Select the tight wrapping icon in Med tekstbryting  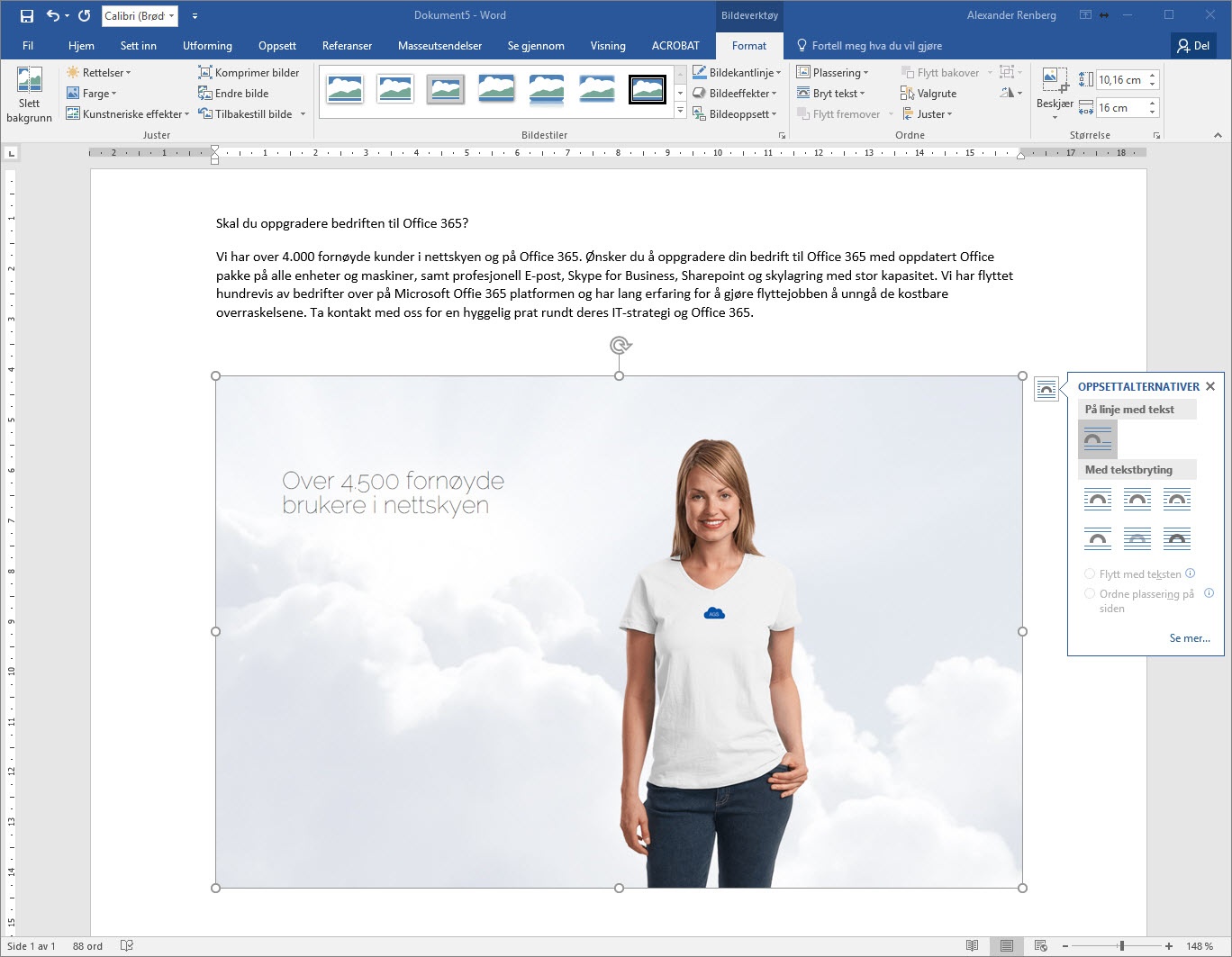tap(1137, 499)
